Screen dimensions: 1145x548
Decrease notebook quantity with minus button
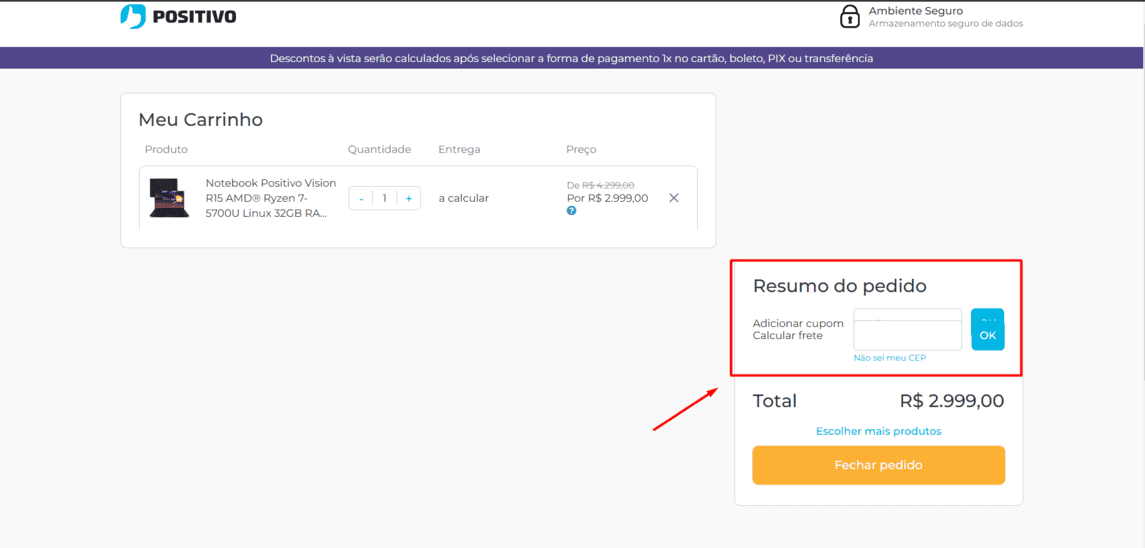click(x=361, y=198)
